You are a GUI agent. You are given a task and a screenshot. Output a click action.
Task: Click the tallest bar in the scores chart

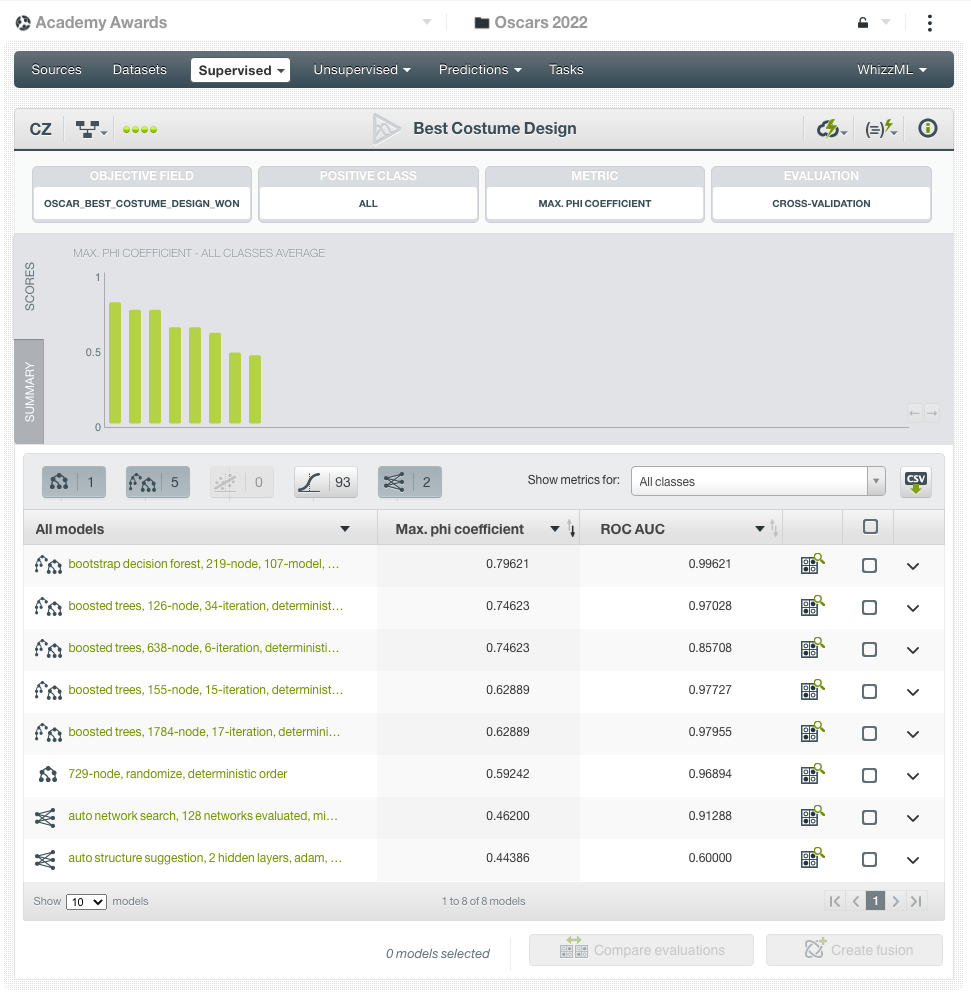click(x=115, y=362)
